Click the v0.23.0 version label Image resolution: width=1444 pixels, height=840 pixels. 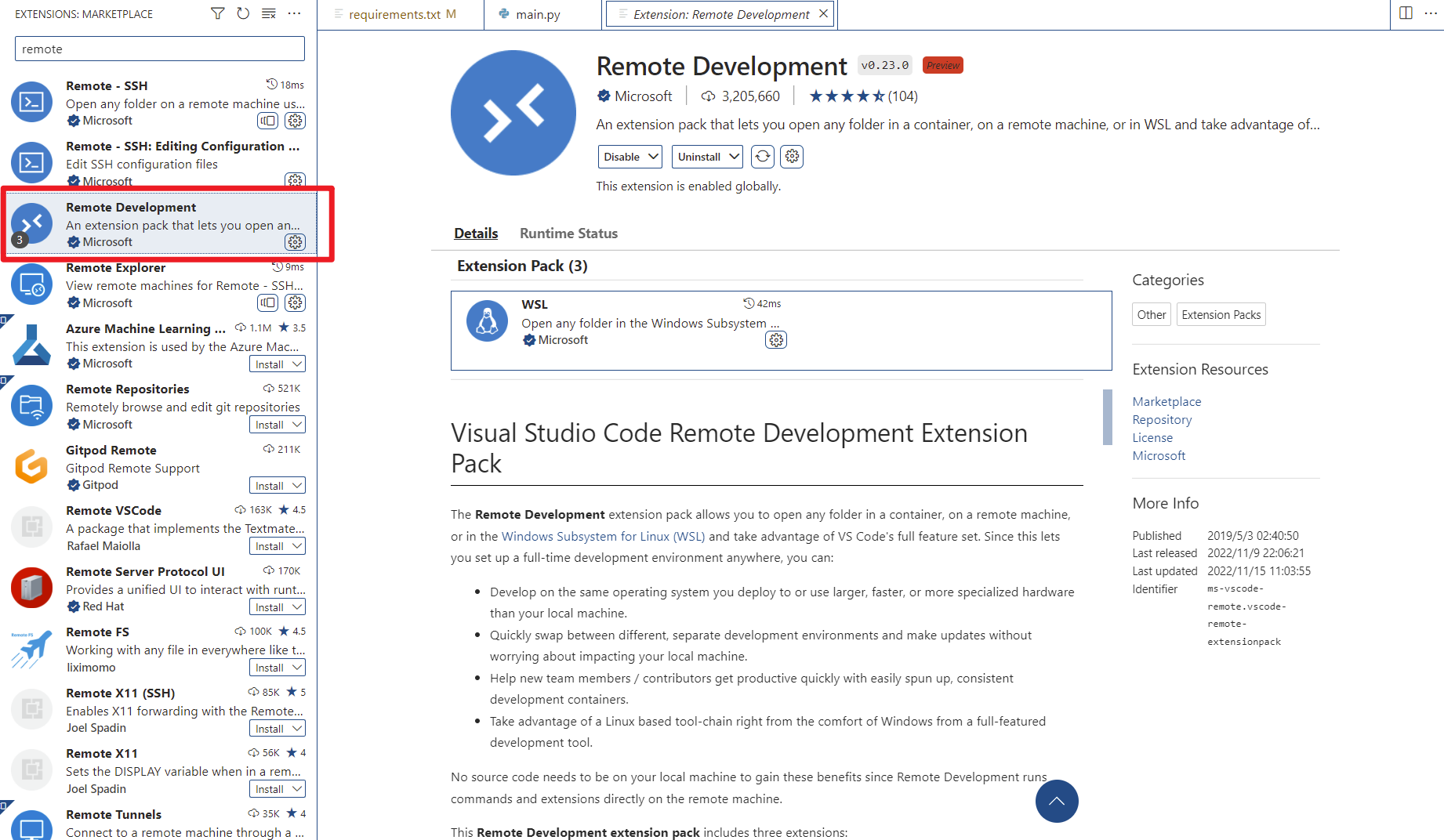885,65
